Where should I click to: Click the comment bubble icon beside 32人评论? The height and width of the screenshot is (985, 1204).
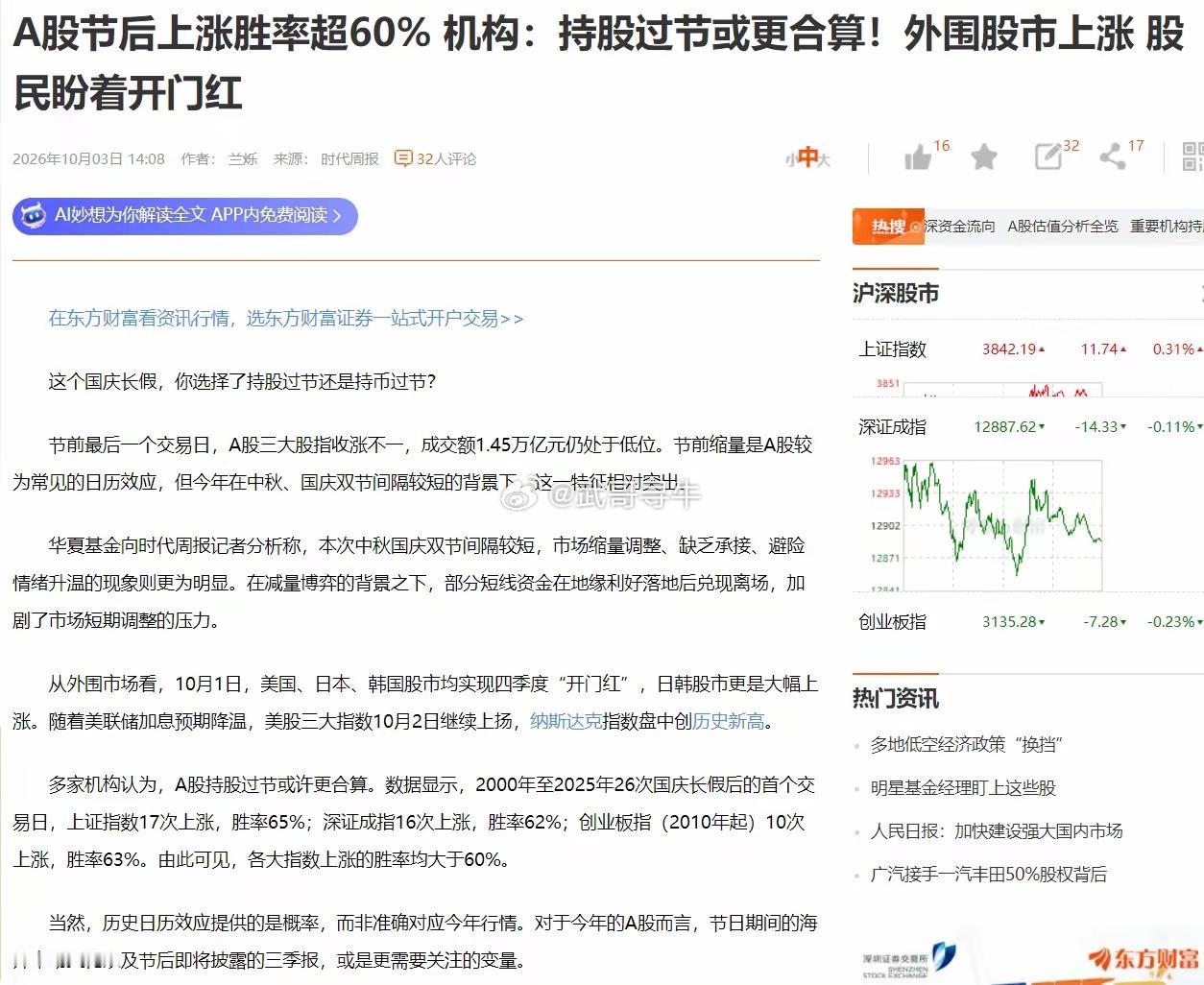403,158
